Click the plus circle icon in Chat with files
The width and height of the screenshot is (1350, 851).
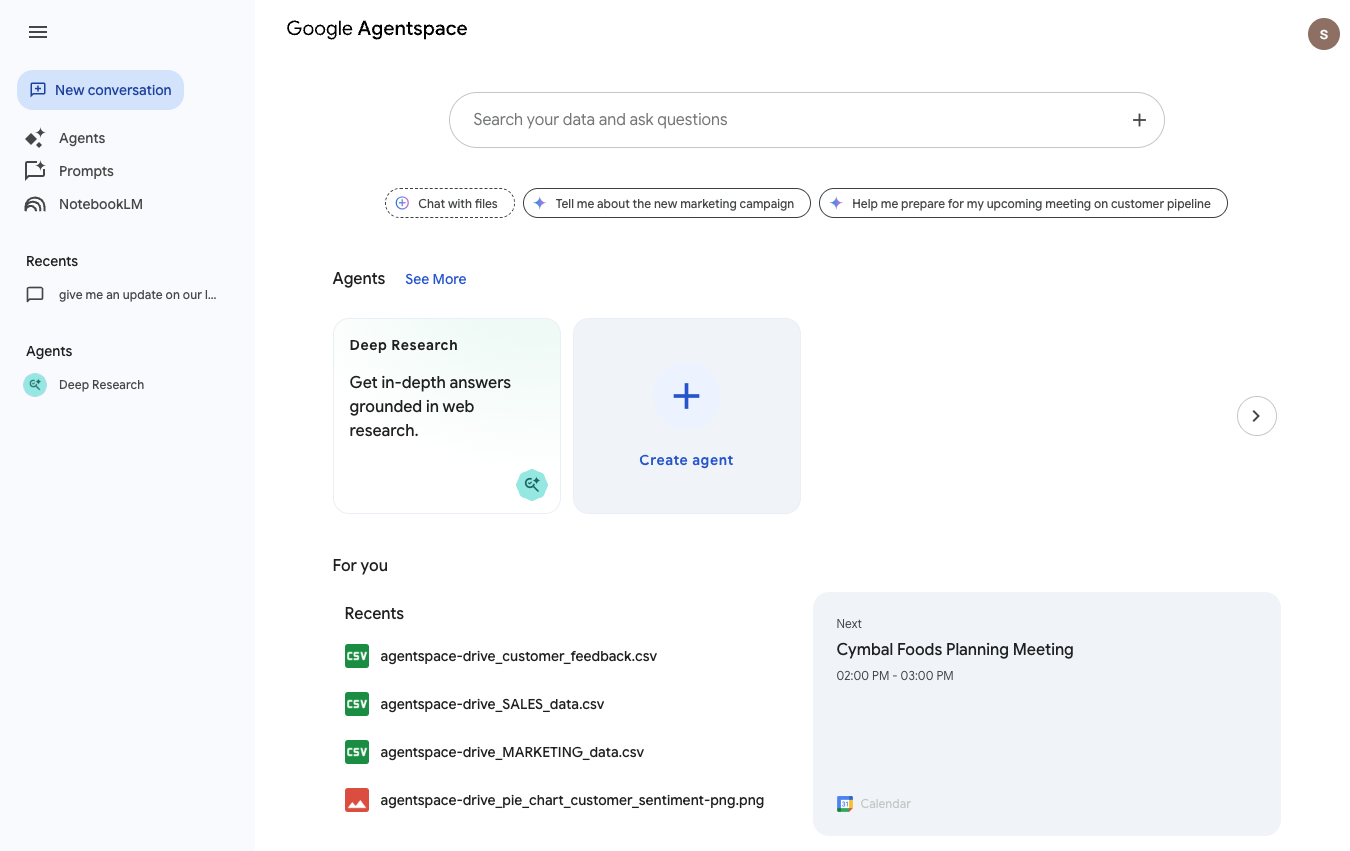pyautogui.click(x=402, y=203)
